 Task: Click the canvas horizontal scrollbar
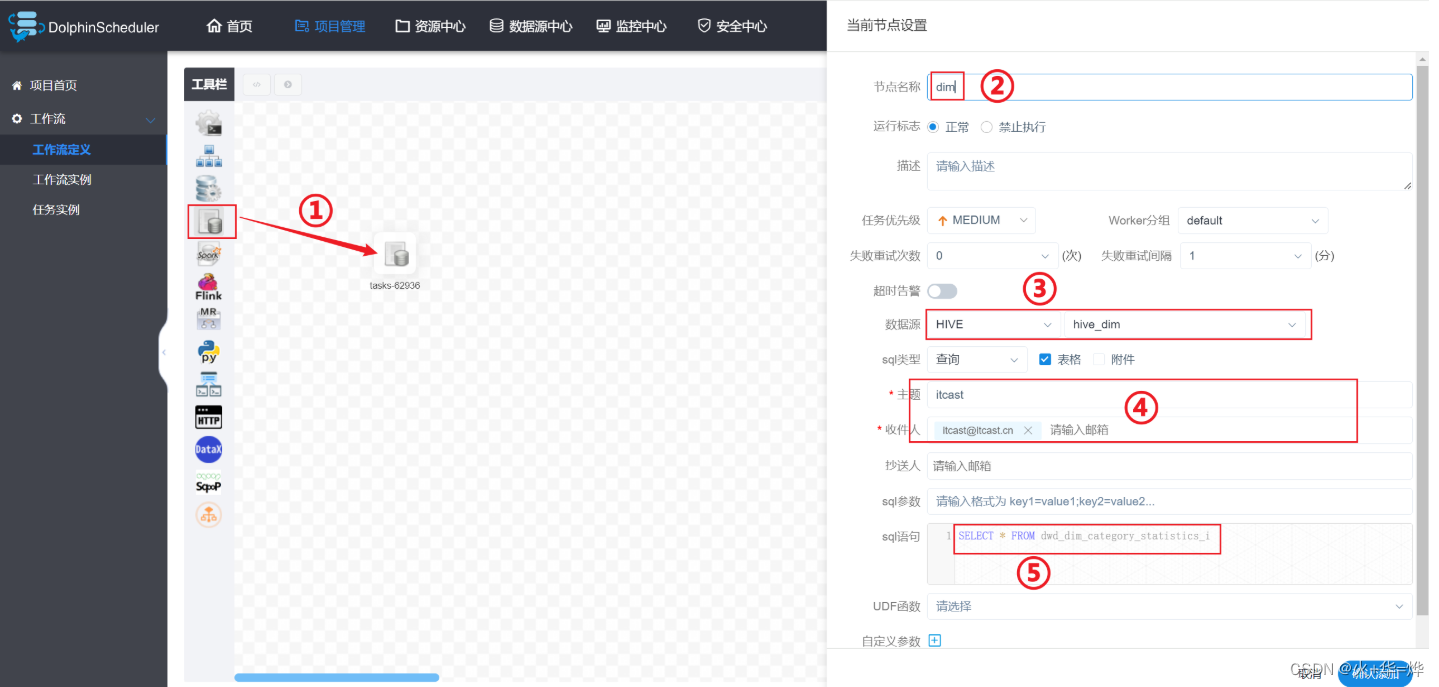337,677
